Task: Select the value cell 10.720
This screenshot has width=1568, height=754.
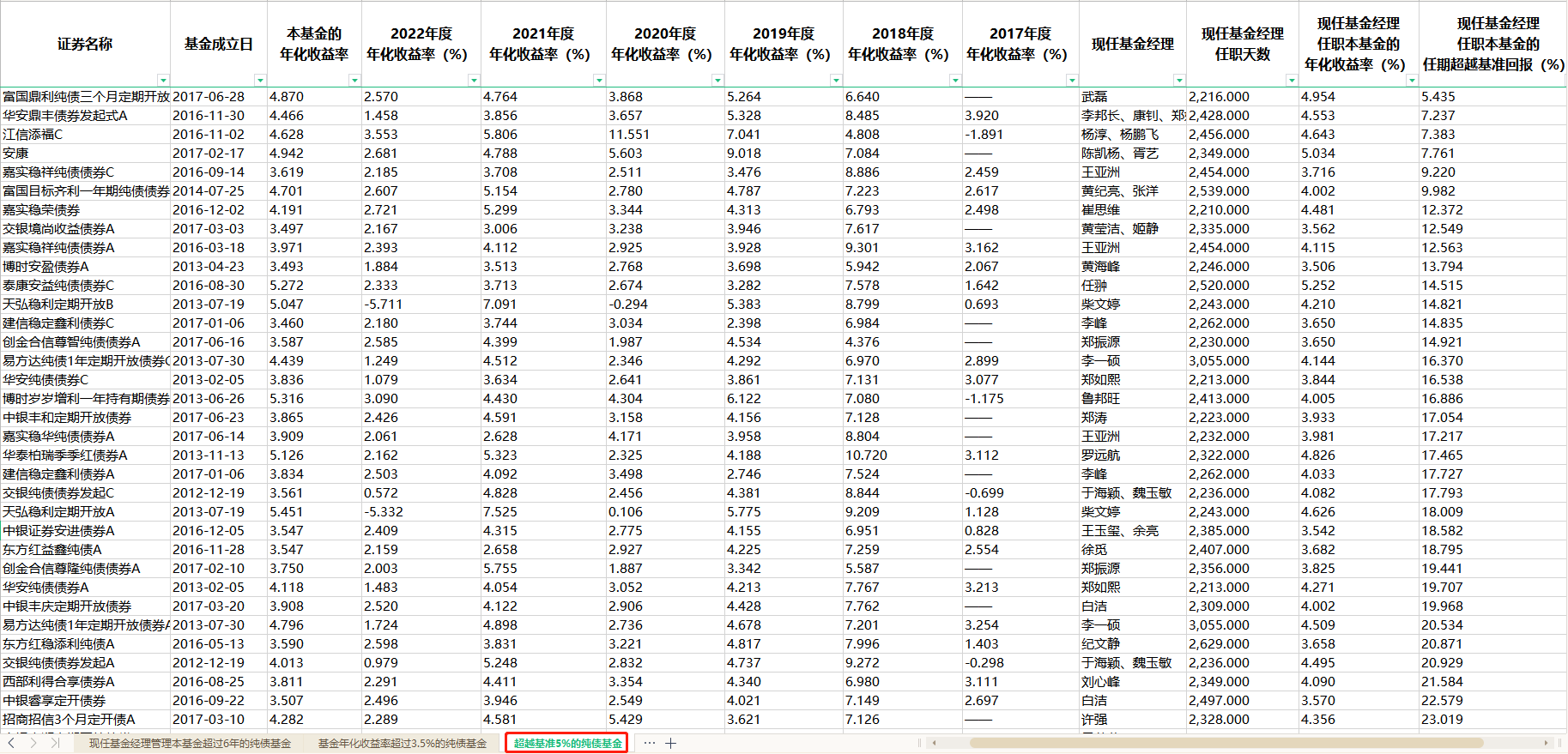Action: [x=903, y=455]
